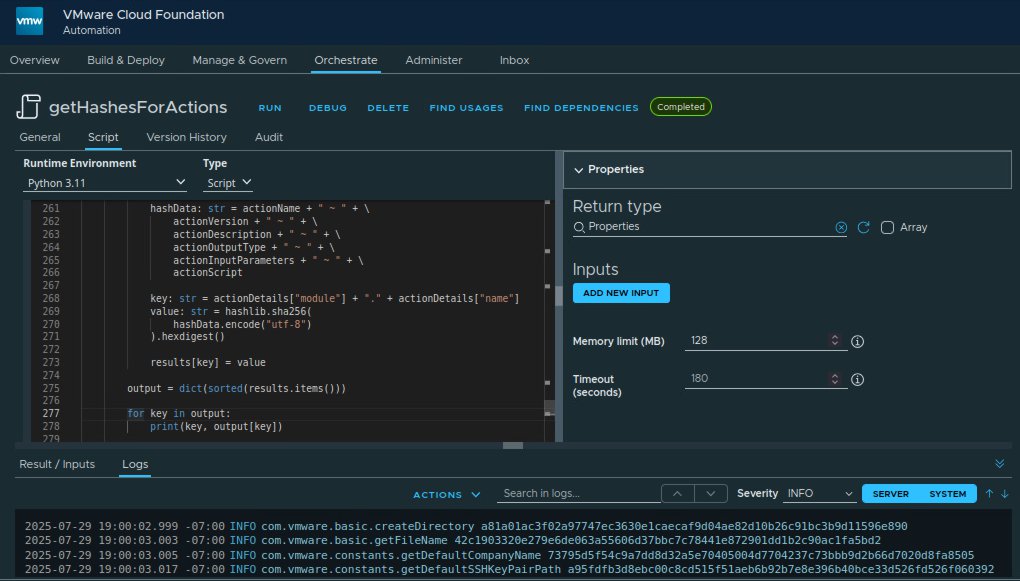Click FIND USAGES
Image resolution: width=1020 pixels, height=581 pixels.
[x=466, y=108]
